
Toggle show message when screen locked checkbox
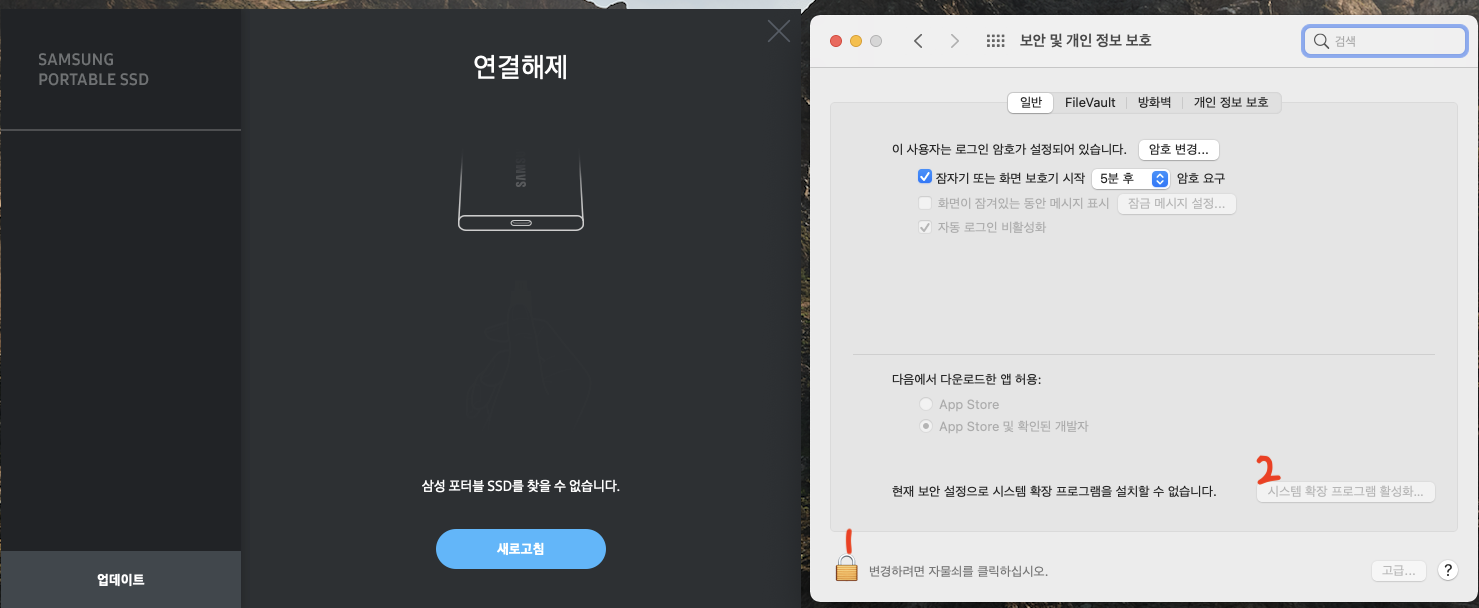pyautogui.click(x=925, y=203)
